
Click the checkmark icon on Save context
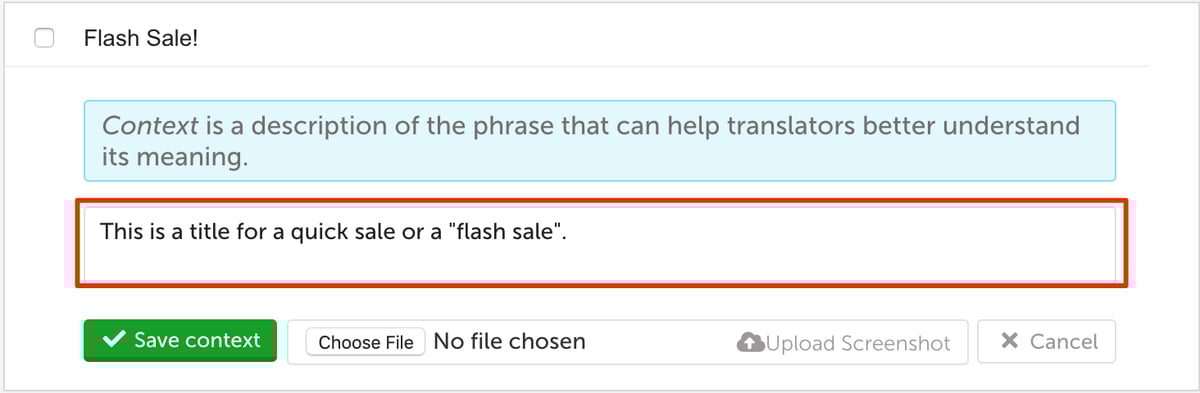pyautogui.click(x=113, y=340)
